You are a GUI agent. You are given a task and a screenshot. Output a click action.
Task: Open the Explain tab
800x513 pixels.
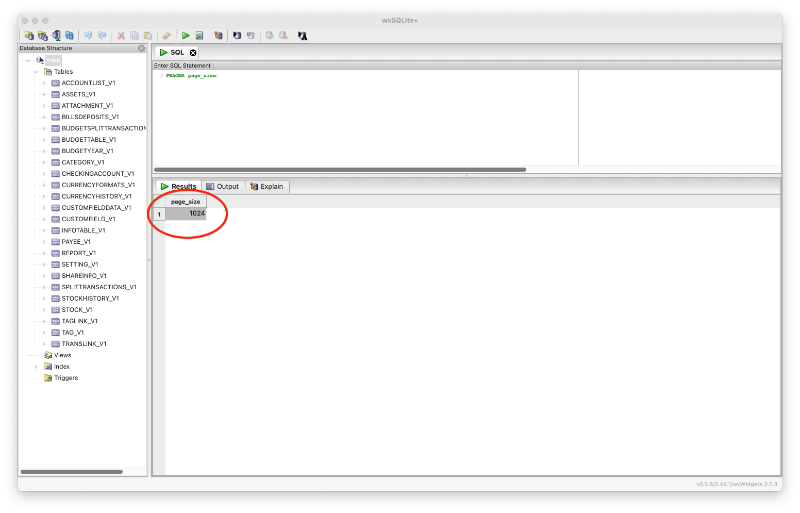[x=267, y=186]
